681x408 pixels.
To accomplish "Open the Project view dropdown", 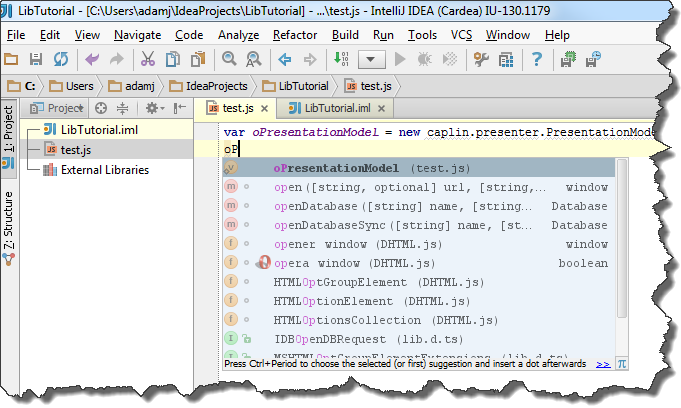I will [x=56, y=108].
